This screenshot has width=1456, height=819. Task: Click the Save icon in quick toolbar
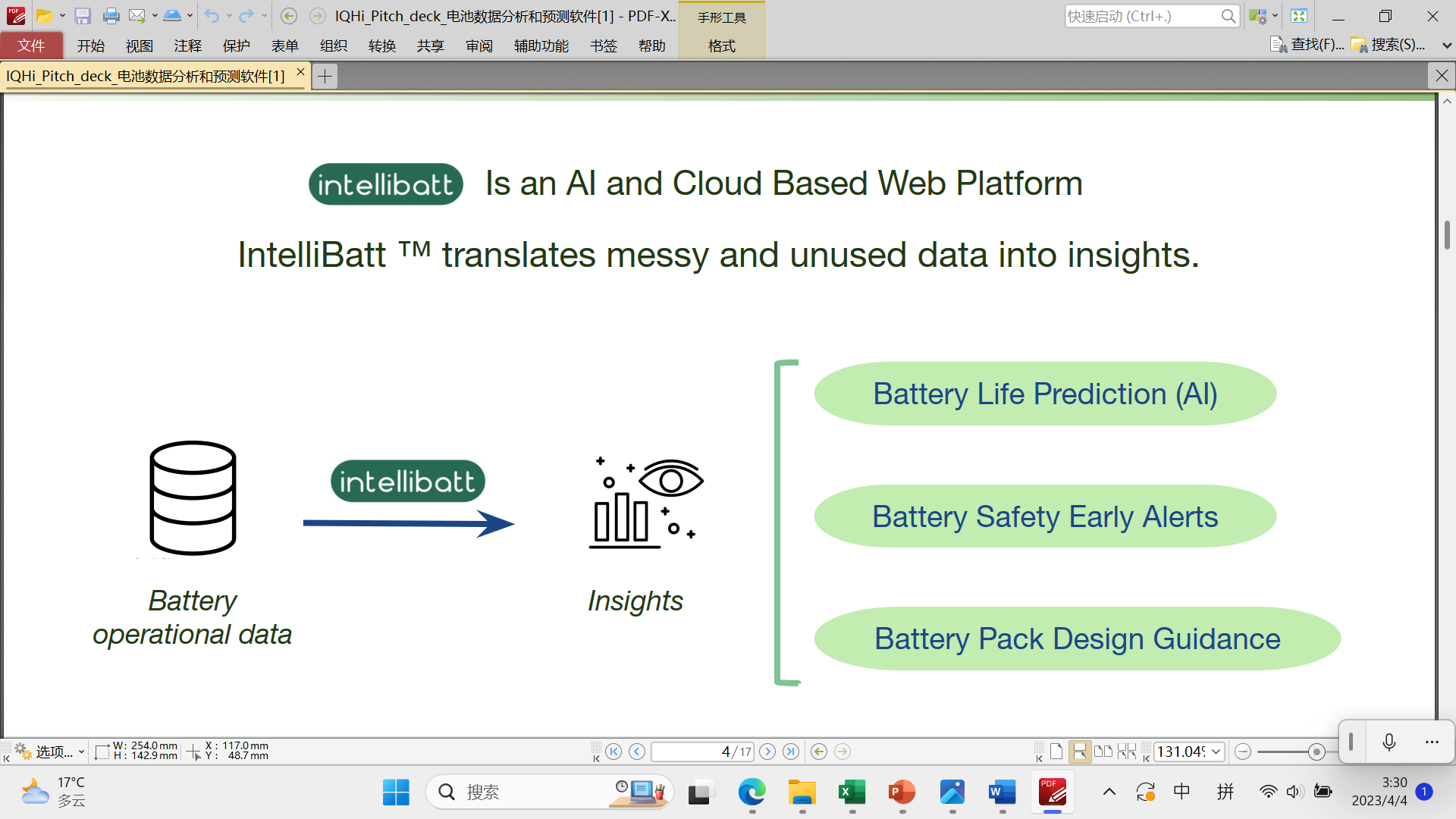pos(83,16)
